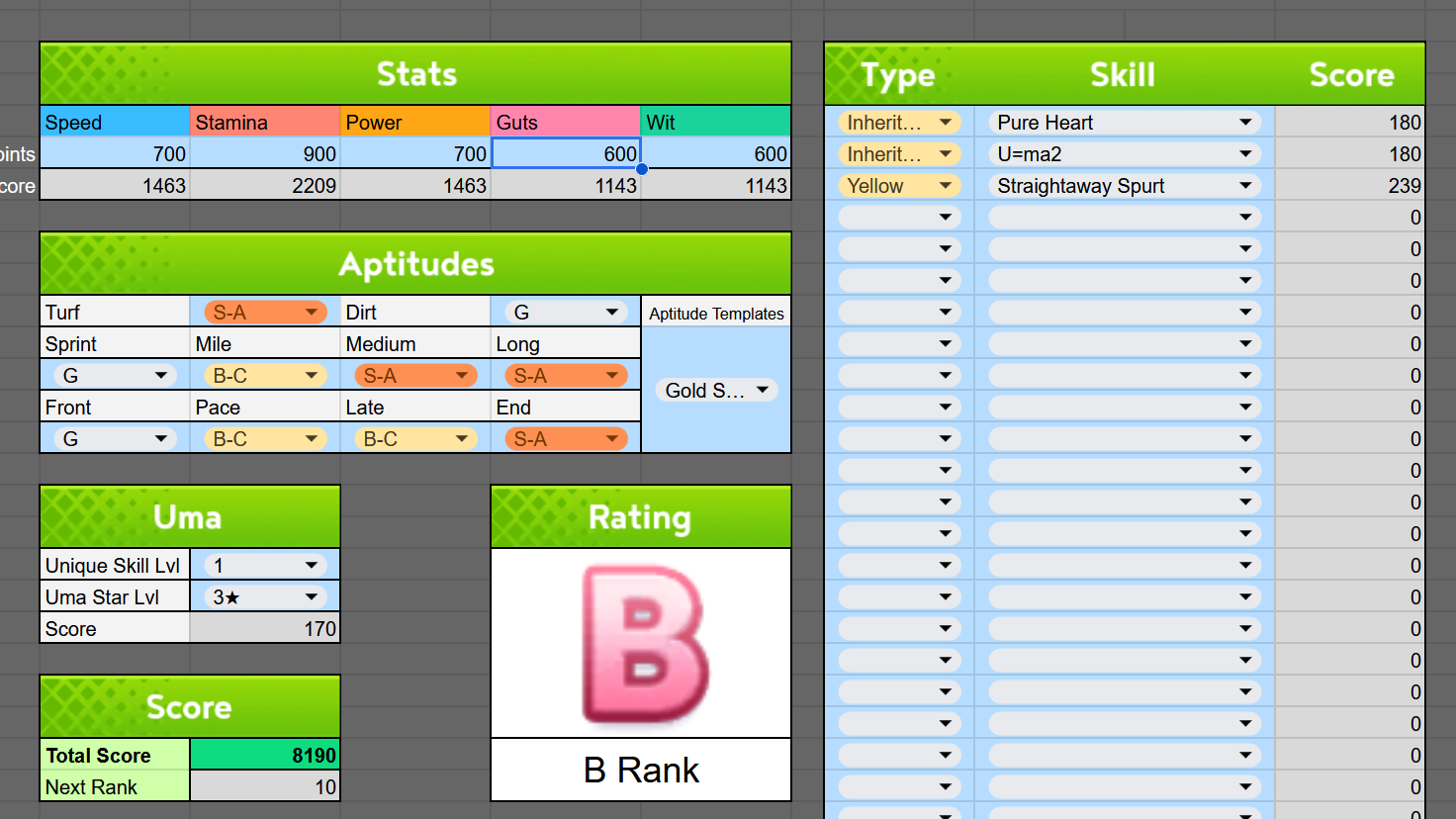Select the Stamina header cell
The height and width of the screenshot is (819, 1456).
(x=265, y=122)
